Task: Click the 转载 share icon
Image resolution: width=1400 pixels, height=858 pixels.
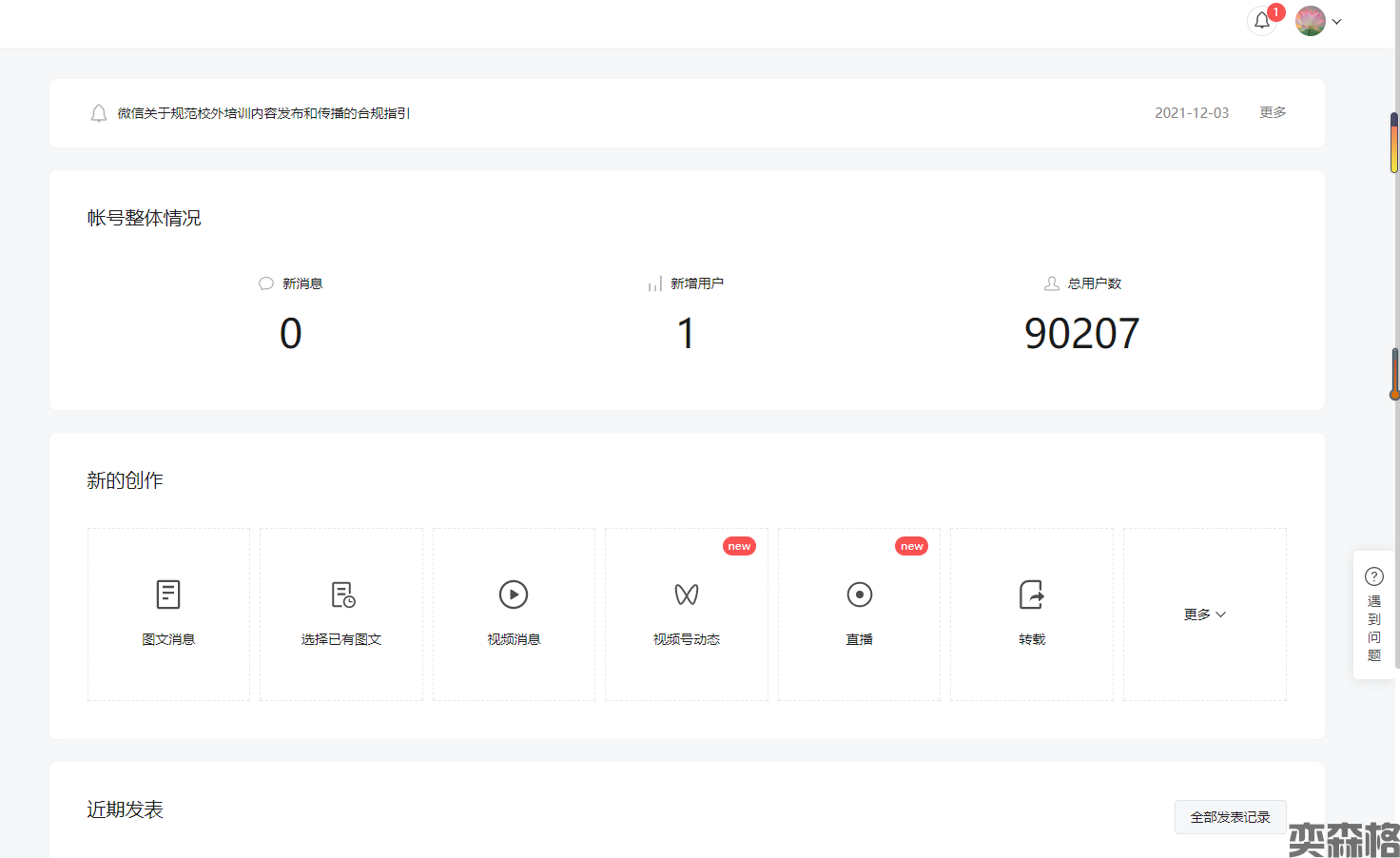Action: click(x=1032, y=595)
